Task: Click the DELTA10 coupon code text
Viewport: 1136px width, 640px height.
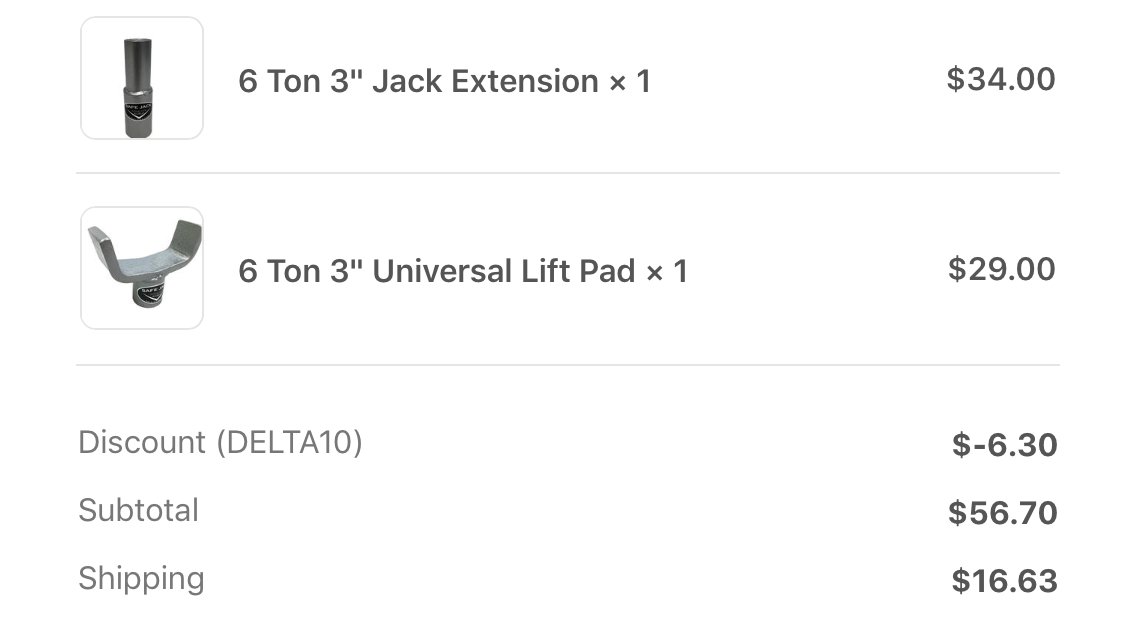Action: tap(289, 443)
